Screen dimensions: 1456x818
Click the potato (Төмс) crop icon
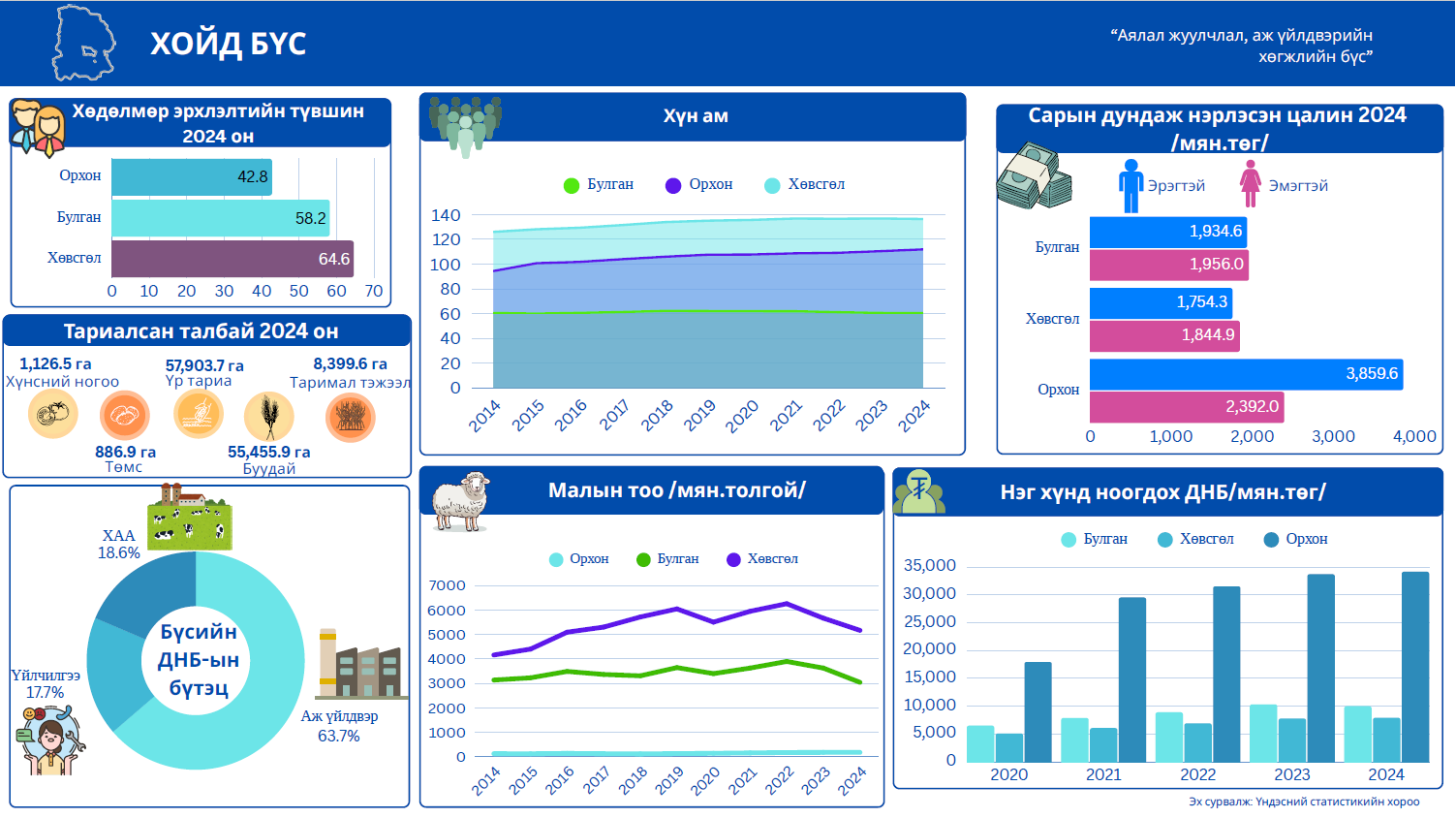tap(124, 417)
